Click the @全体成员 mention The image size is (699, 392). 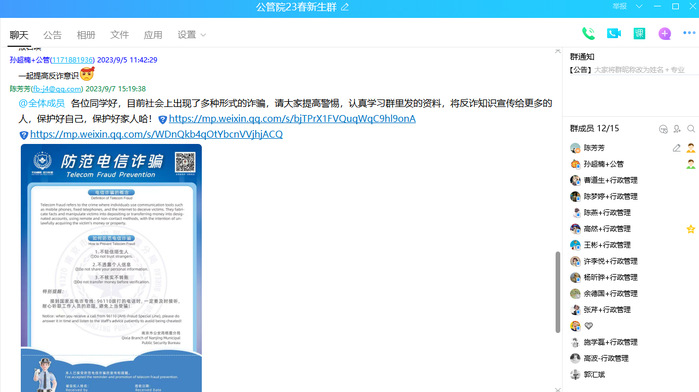[x=41, y=103]
